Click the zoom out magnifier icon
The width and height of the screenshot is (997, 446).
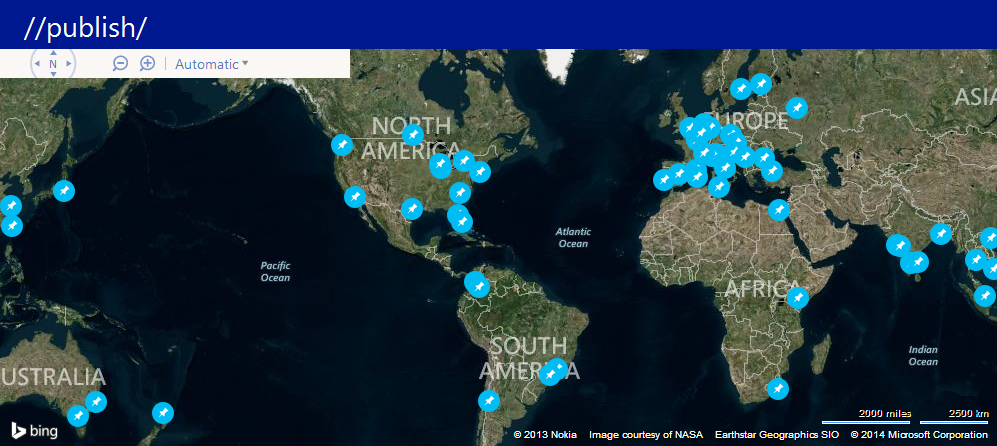(x=120, y=64)
